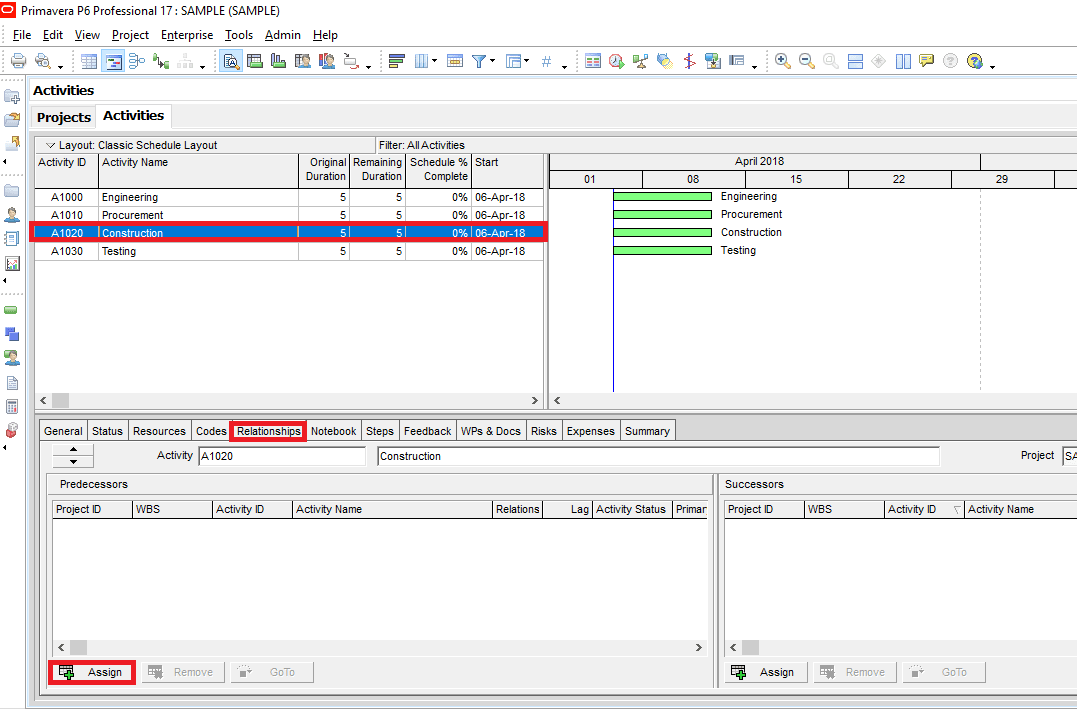
Task: Click the Zoom Out magnifier
Action: coord(806,61)
